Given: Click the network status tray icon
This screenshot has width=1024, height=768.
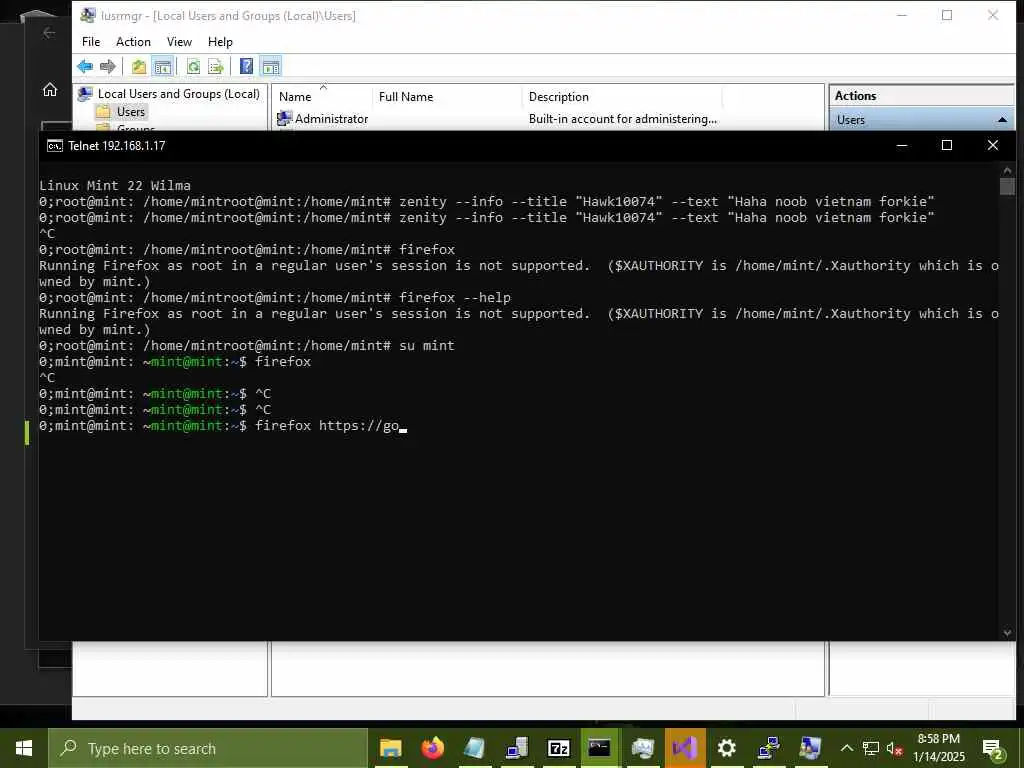Looking at the screenshot, I should click(x=871, y=748).
